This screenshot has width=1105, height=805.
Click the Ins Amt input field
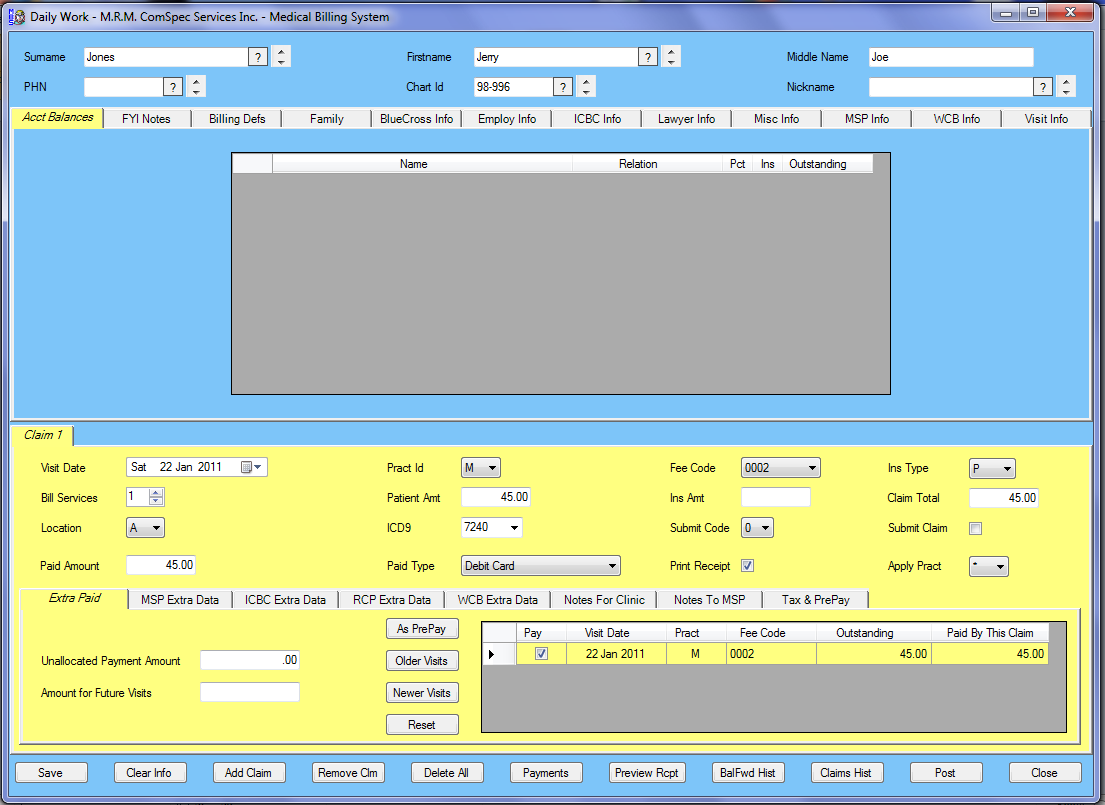coord(775,497)
